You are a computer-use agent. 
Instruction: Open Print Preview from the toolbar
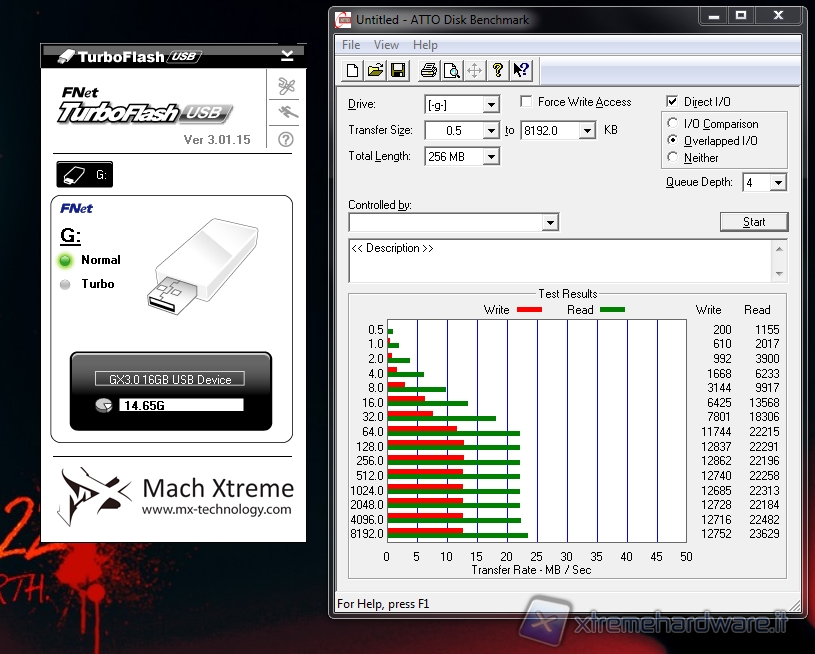pos(451,70)
